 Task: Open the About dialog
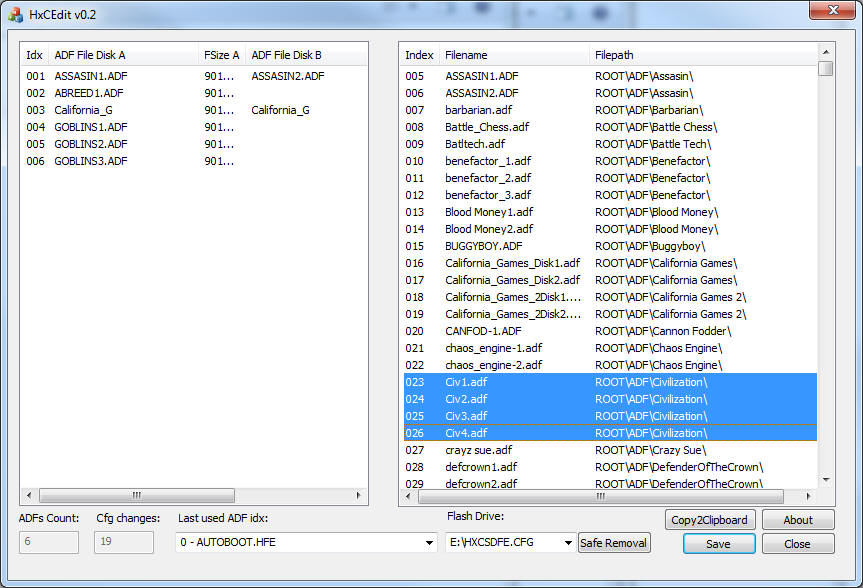tap(798, 520)
